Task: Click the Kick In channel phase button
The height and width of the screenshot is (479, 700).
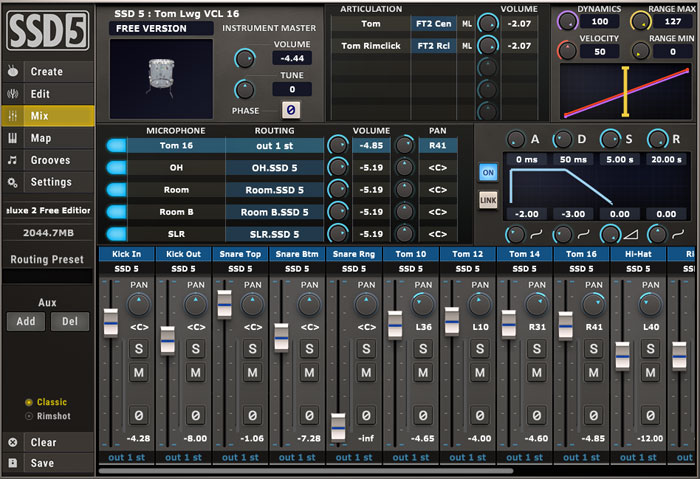Action: [x=139, y=416]
